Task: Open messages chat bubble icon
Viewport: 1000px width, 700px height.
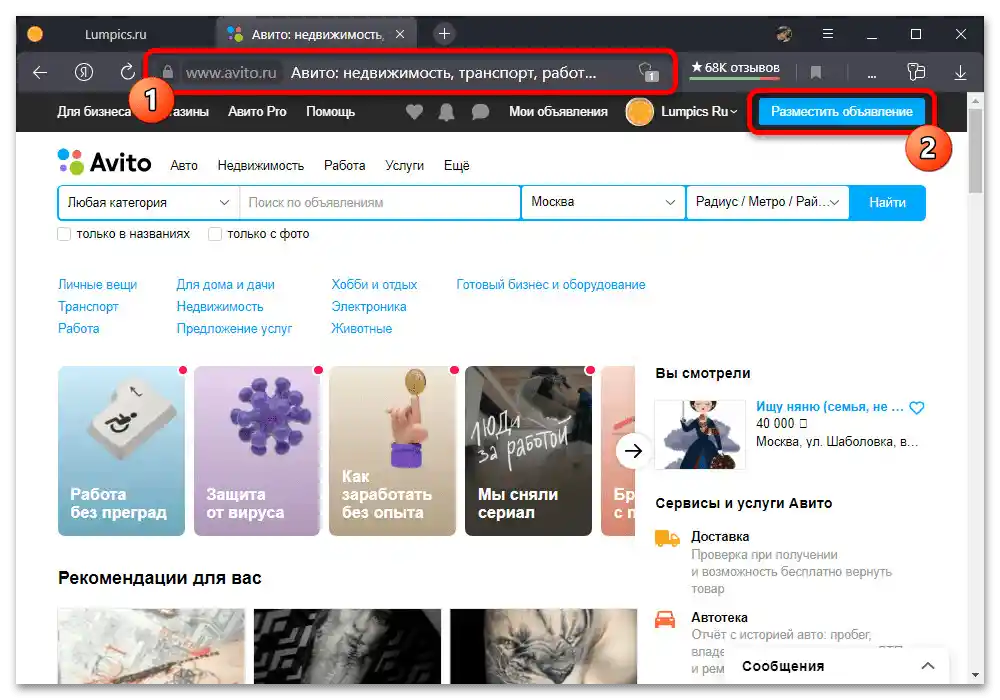Action: (x=480, y=112)
